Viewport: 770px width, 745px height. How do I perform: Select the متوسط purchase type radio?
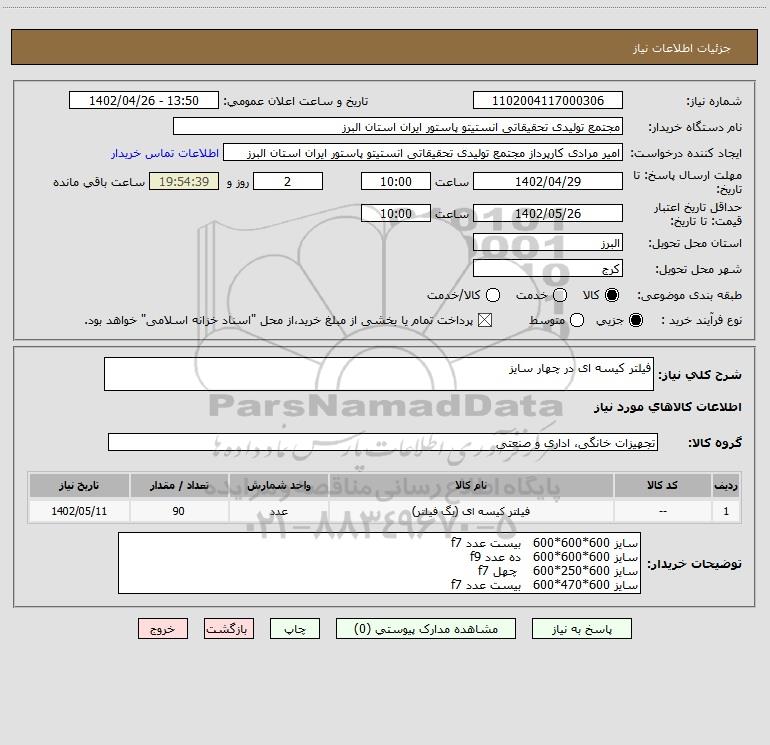pyautogui.click(x=577, y=320)
